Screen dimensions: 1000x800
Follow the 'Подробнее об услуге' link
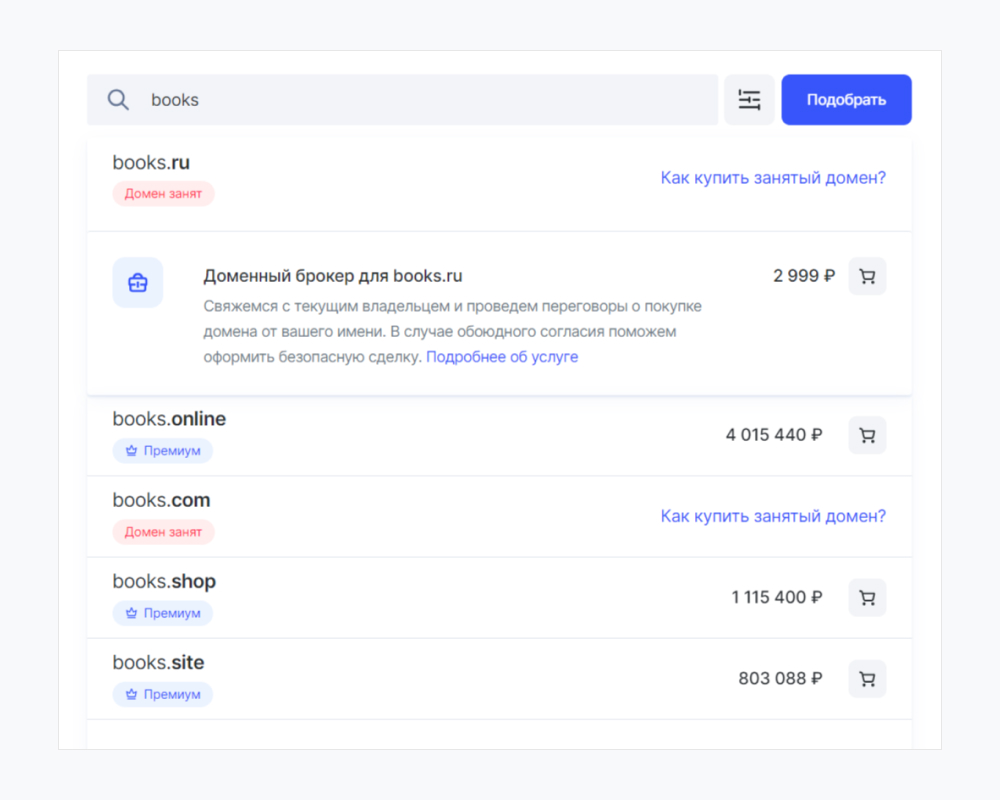[x=502, y=357]
